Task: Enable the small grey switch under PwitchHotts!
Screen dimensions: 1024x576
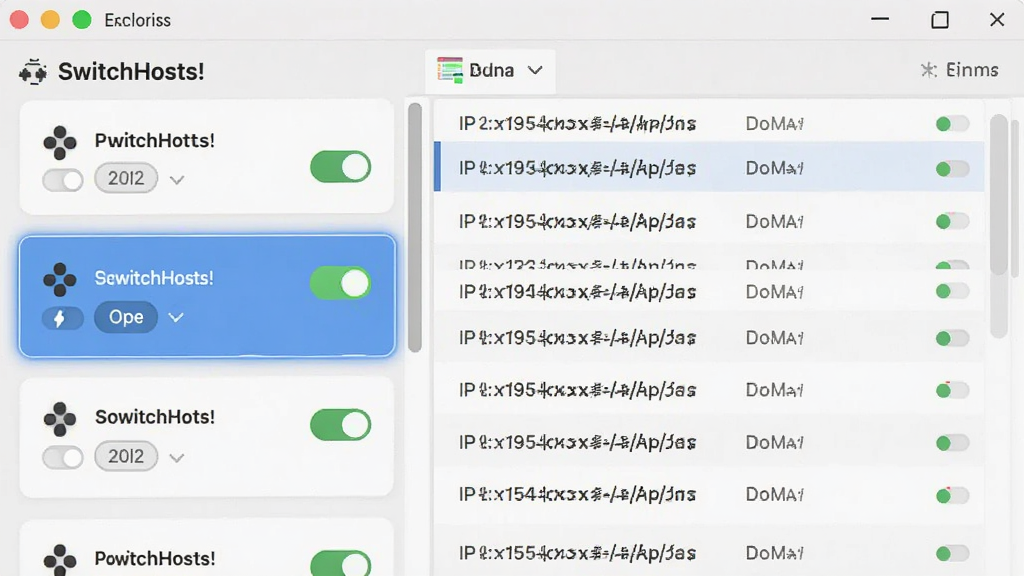Action: [63, 180]
